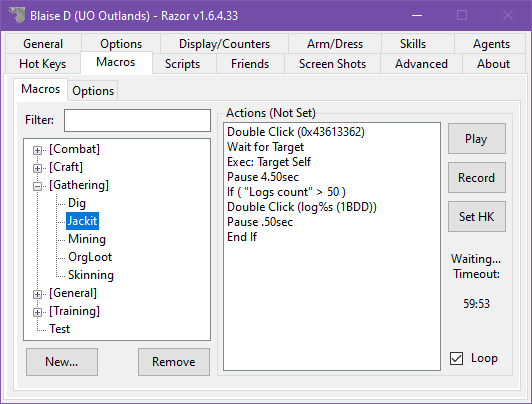The width and height of the screenshot is (532, 404).
Task: Open the General tab
Action: [43, 44]
